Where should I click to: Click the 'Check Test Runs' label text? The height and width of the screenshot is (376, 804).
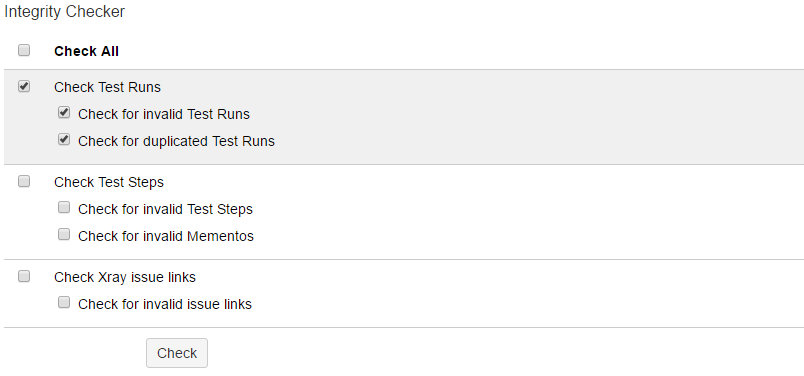pos(108,87)
